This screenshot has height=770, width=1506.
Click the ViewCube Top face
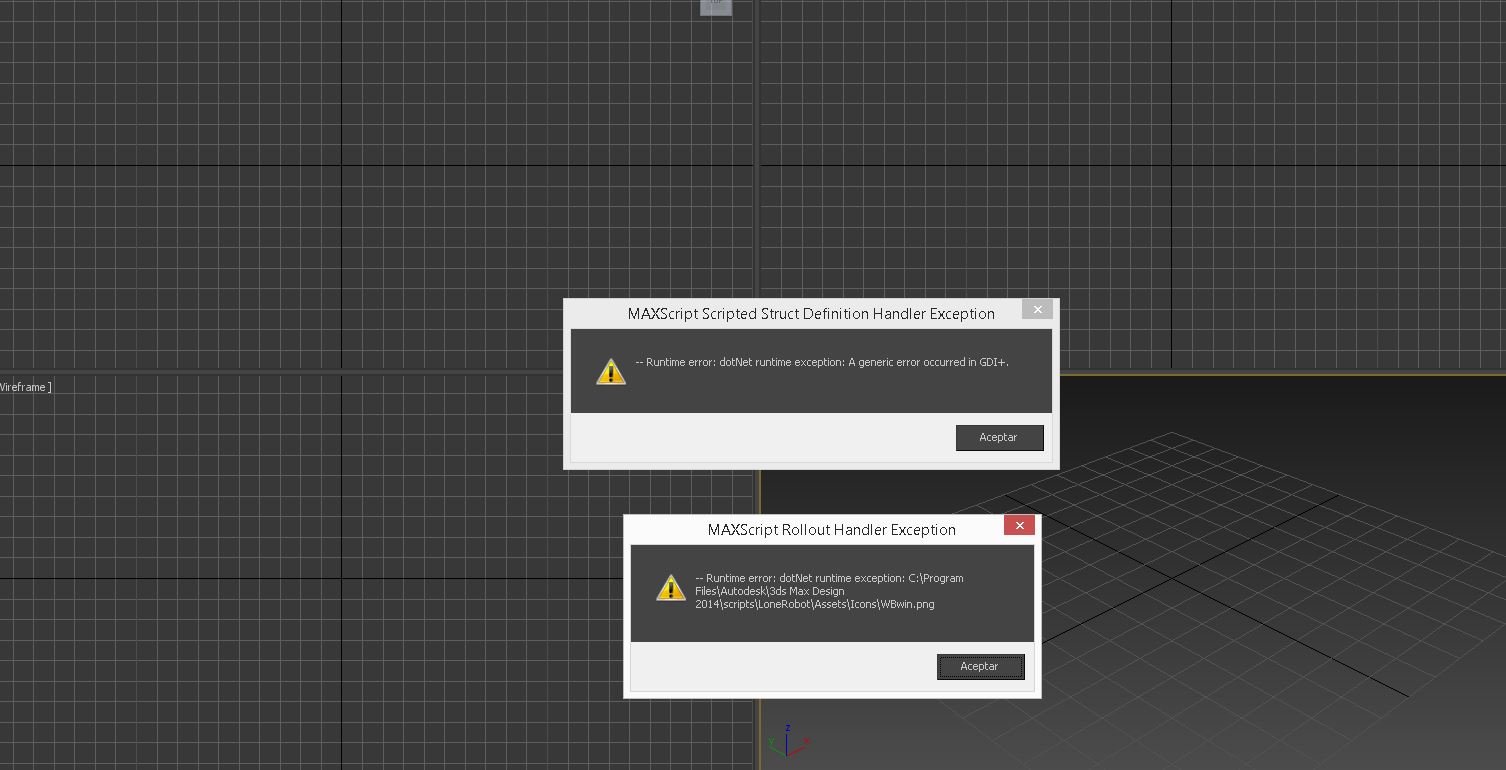716,6
